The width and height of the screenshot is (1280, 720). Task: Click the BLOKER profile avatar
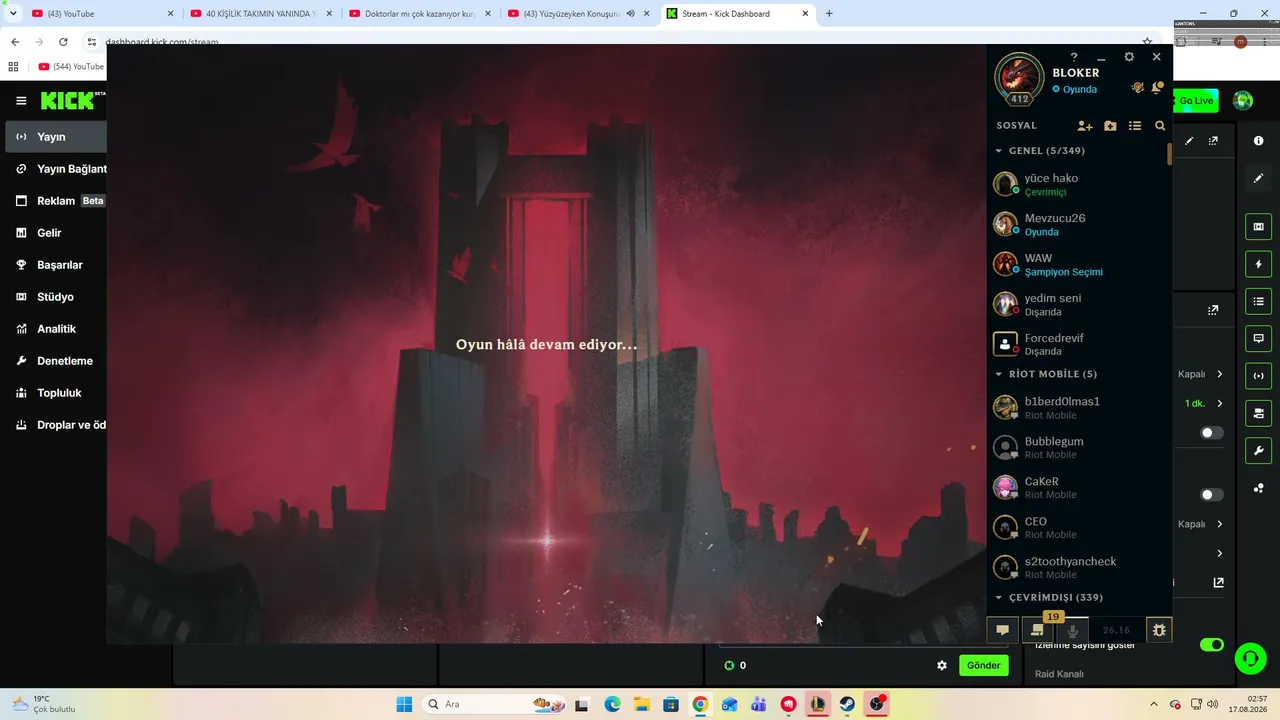[1019, 77]
